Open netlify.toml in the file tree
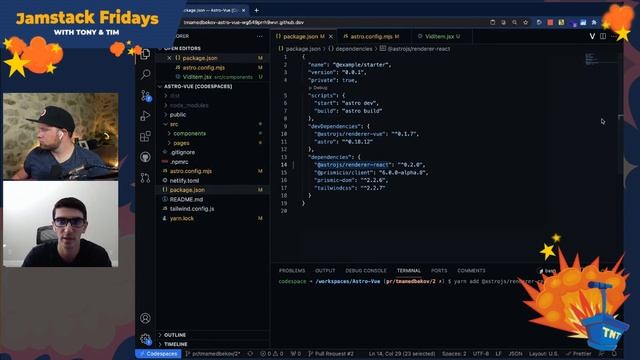Viewport: 640px width, 360px height. pyautogui.click(x=184, y=180)
